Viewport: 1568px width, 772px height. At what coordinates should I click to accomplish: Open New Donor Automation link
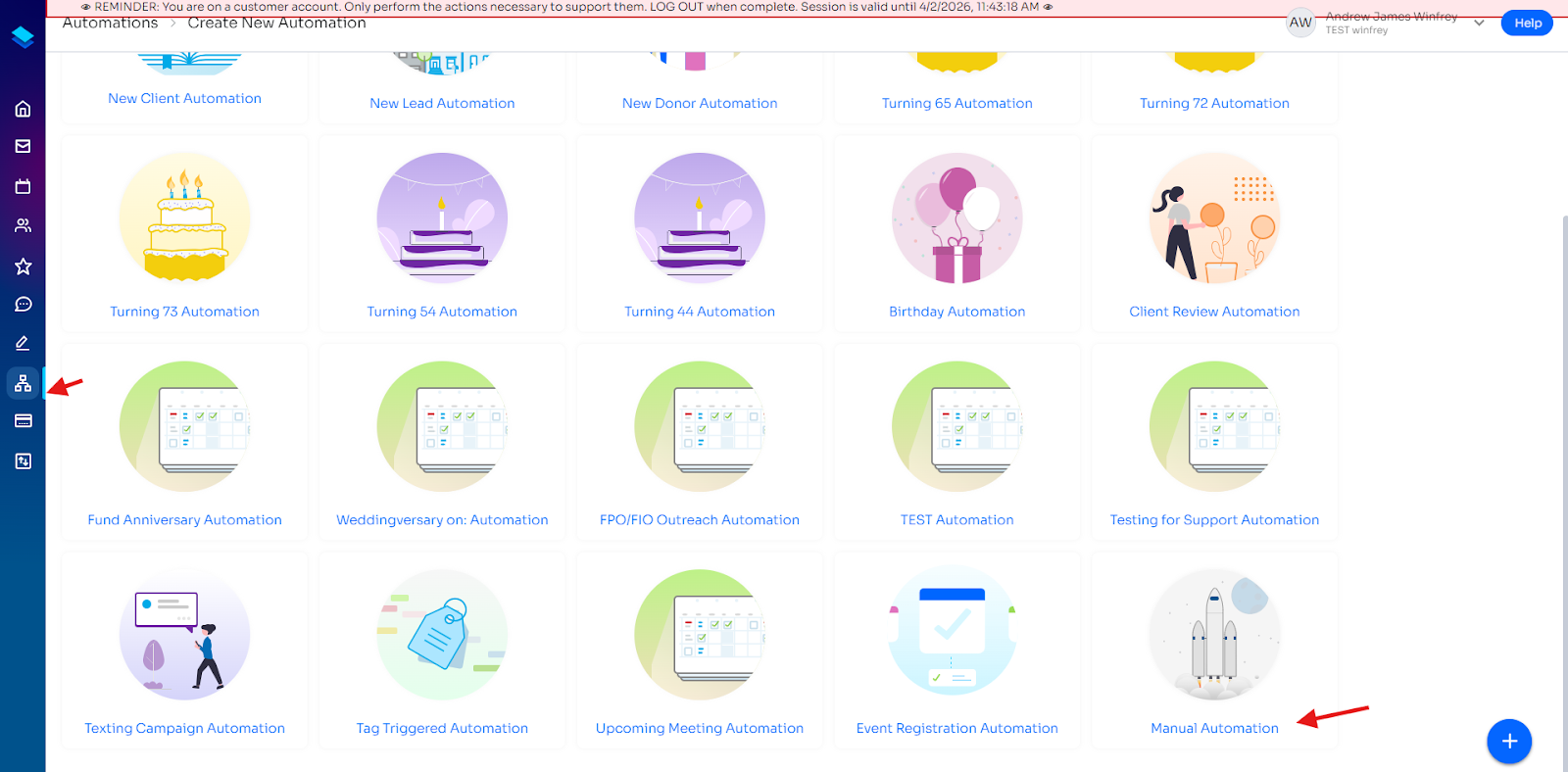click(700, 103)
